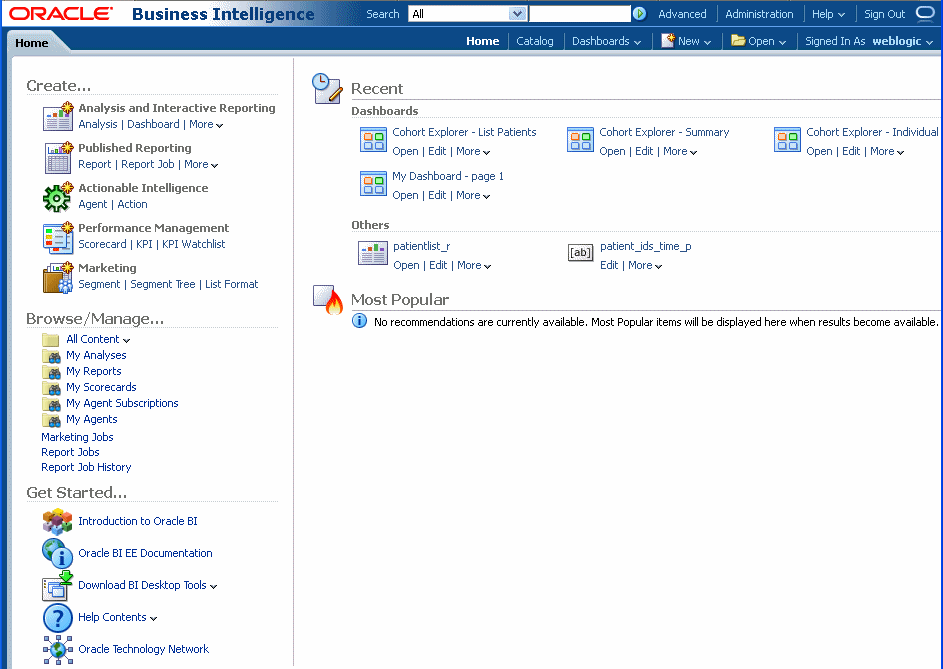The width and height of the screenshot is (943, 669).
Task: Open Advanced search
Action: [x=682, y=14]
